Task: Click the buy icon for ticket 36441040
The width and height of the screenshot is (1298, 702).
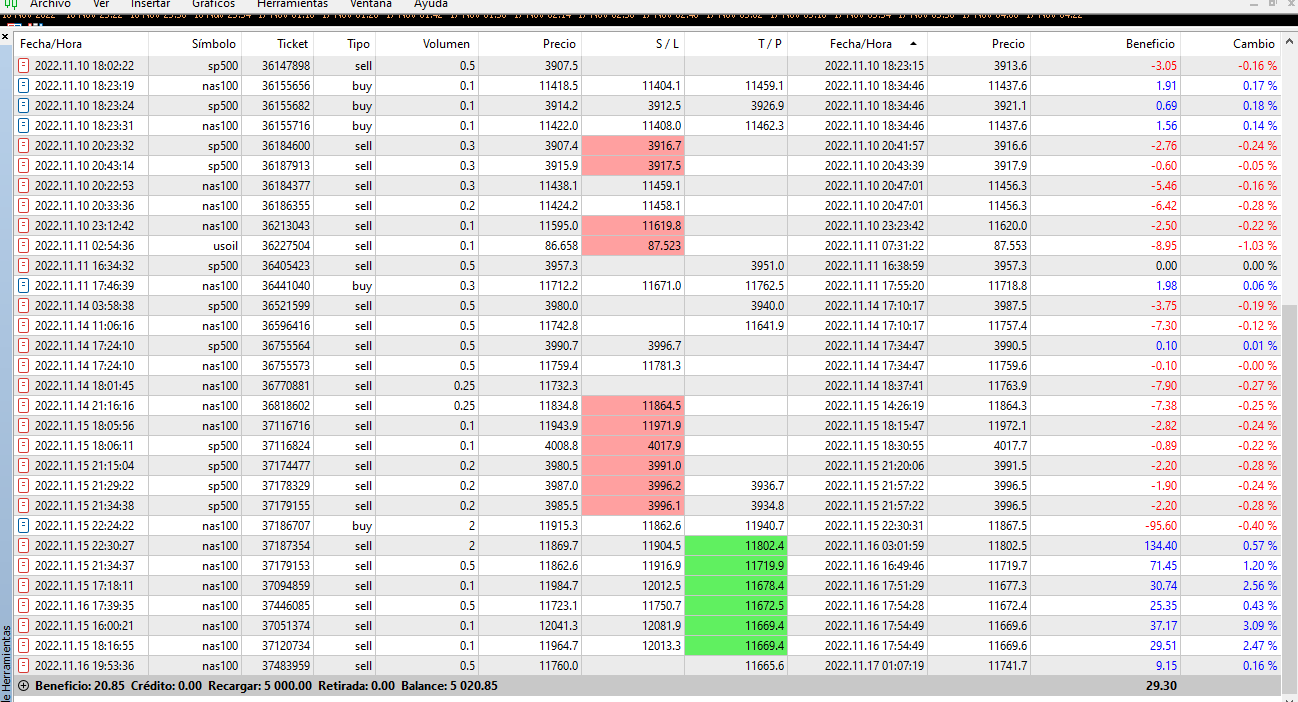Action: click(24, 286)
